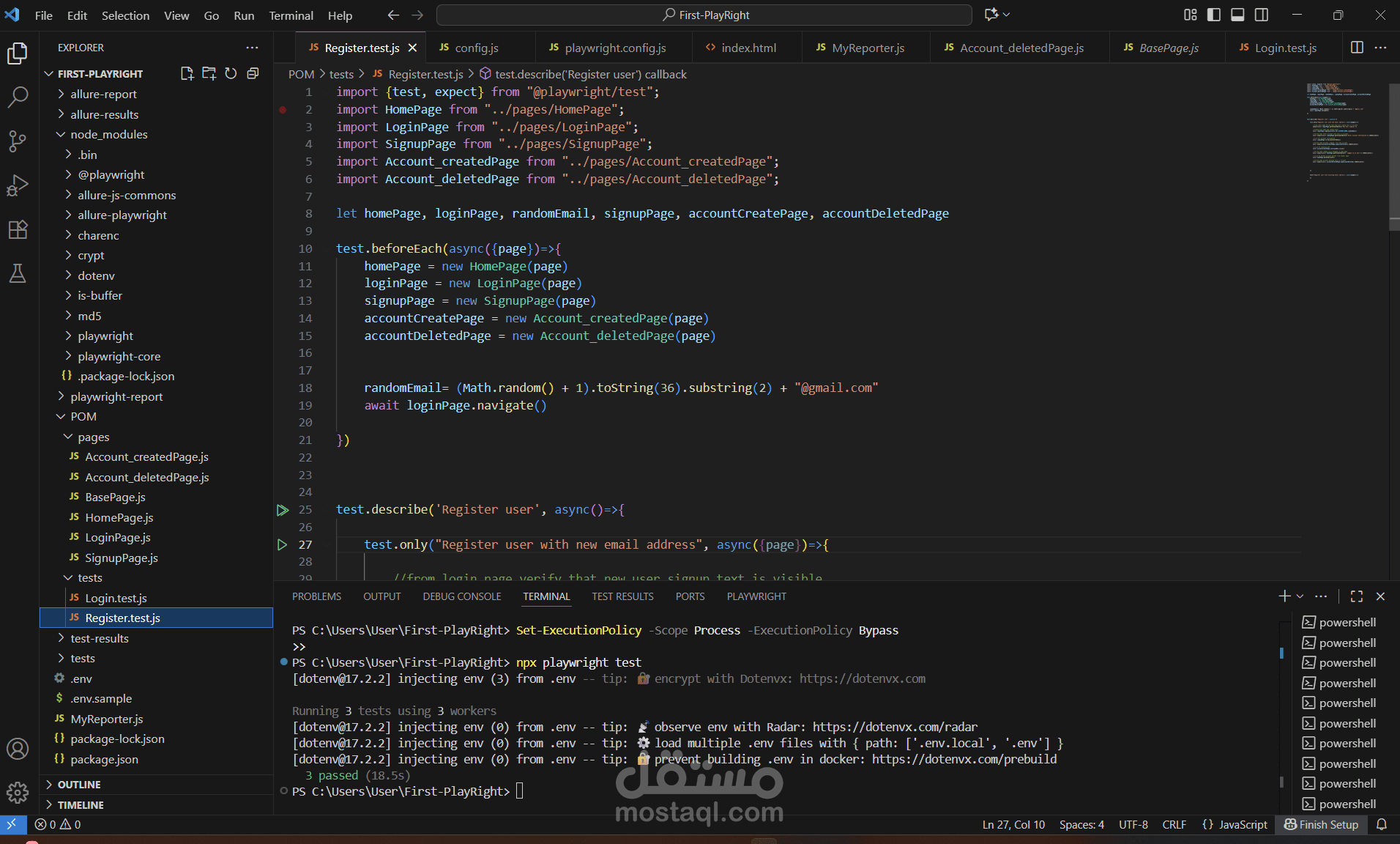This screenshot has height=844, width=1400.
Task: Switch to the TEST RESULTS panel tab
Action: [x=622, y=596]
